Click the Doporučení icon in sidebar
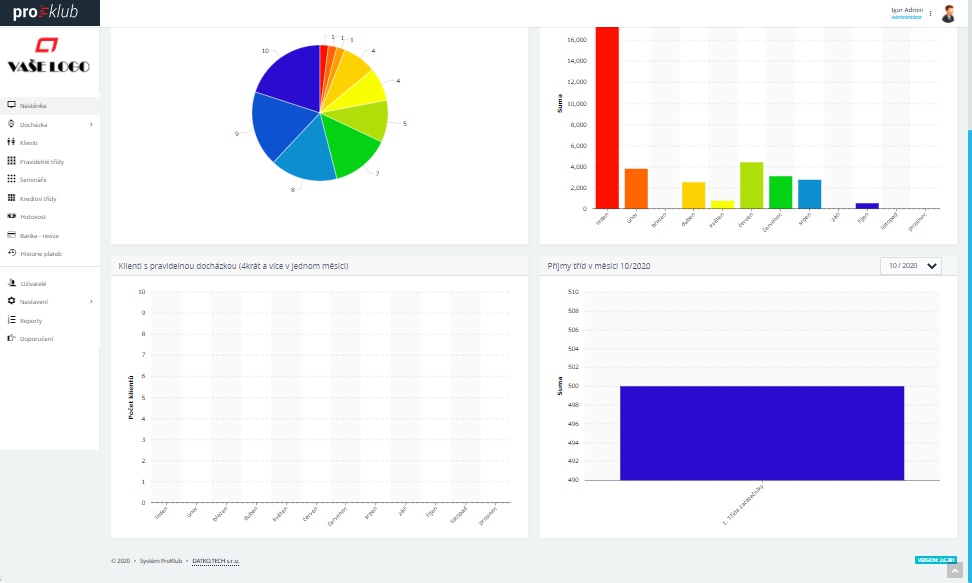This screenshot has height=583, width=972. point(11,339)
